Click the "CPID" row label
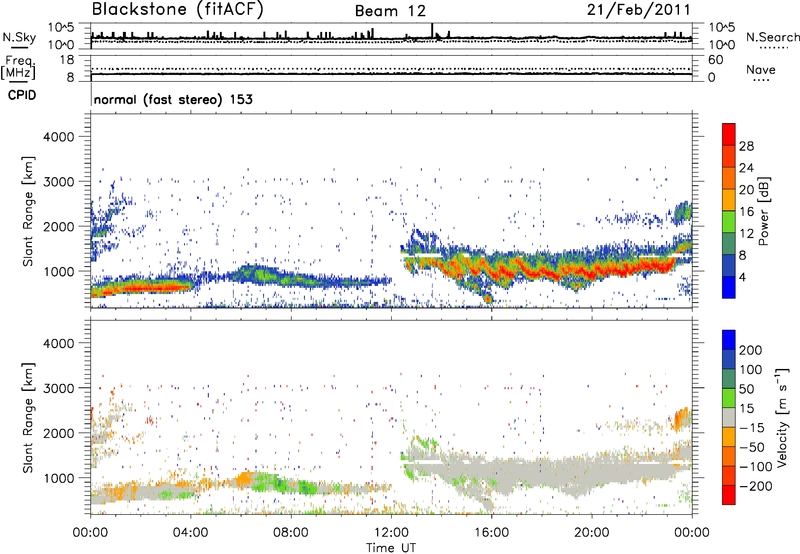Screen dimensions: 800x554 coord(22,95)
